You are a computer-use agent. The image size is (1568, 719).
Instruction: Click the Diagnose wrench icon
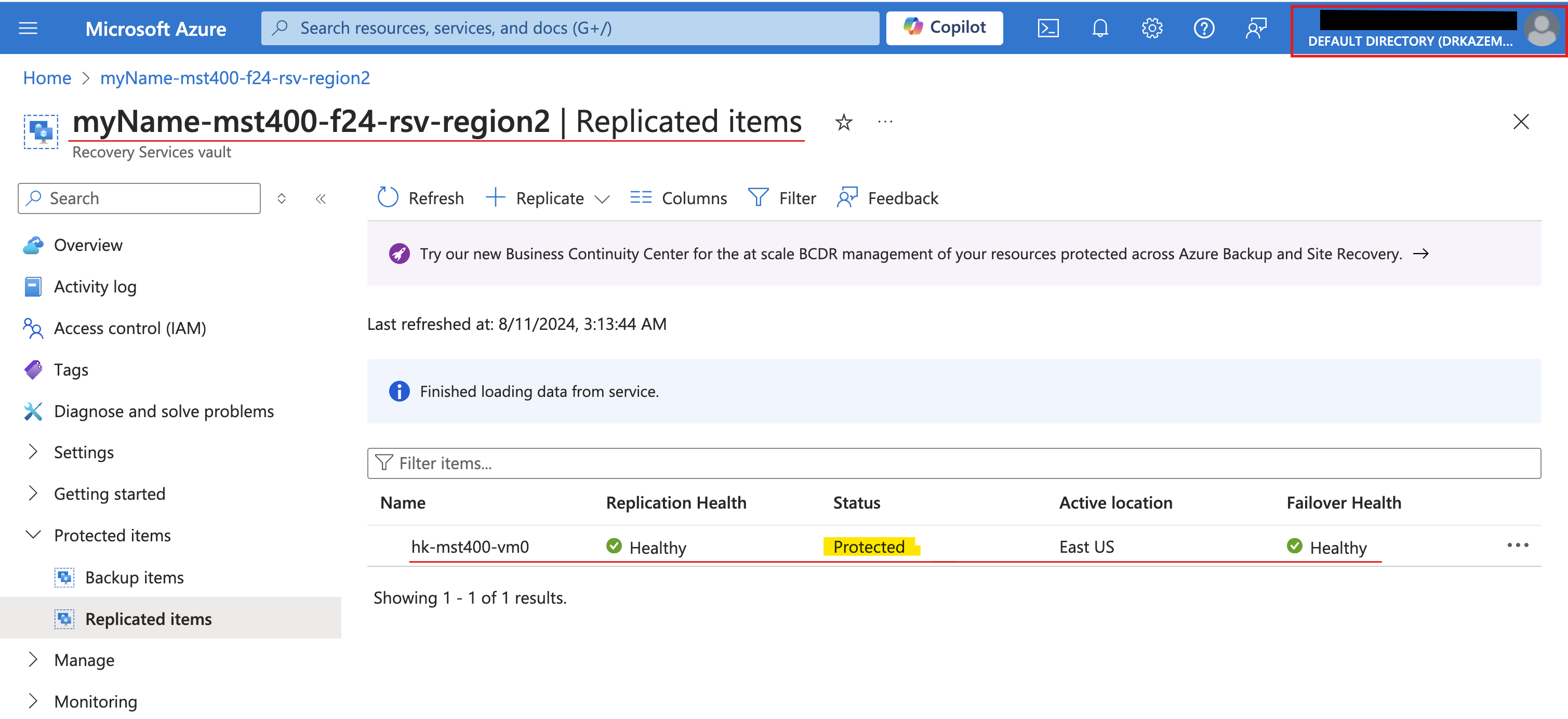click(x=33, y=411)
